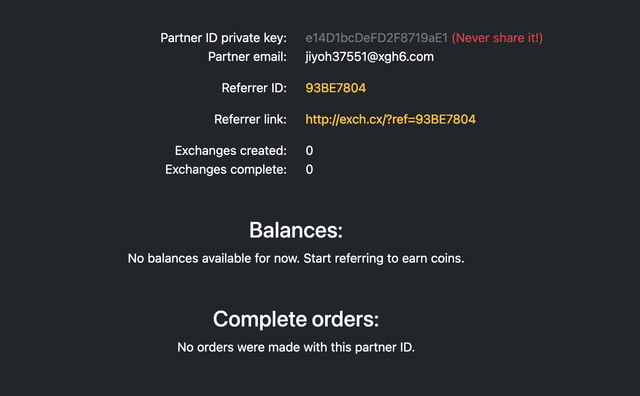Click the Start referring to earn coins sentence
The image size is (640, 396).
coord(384,258)
